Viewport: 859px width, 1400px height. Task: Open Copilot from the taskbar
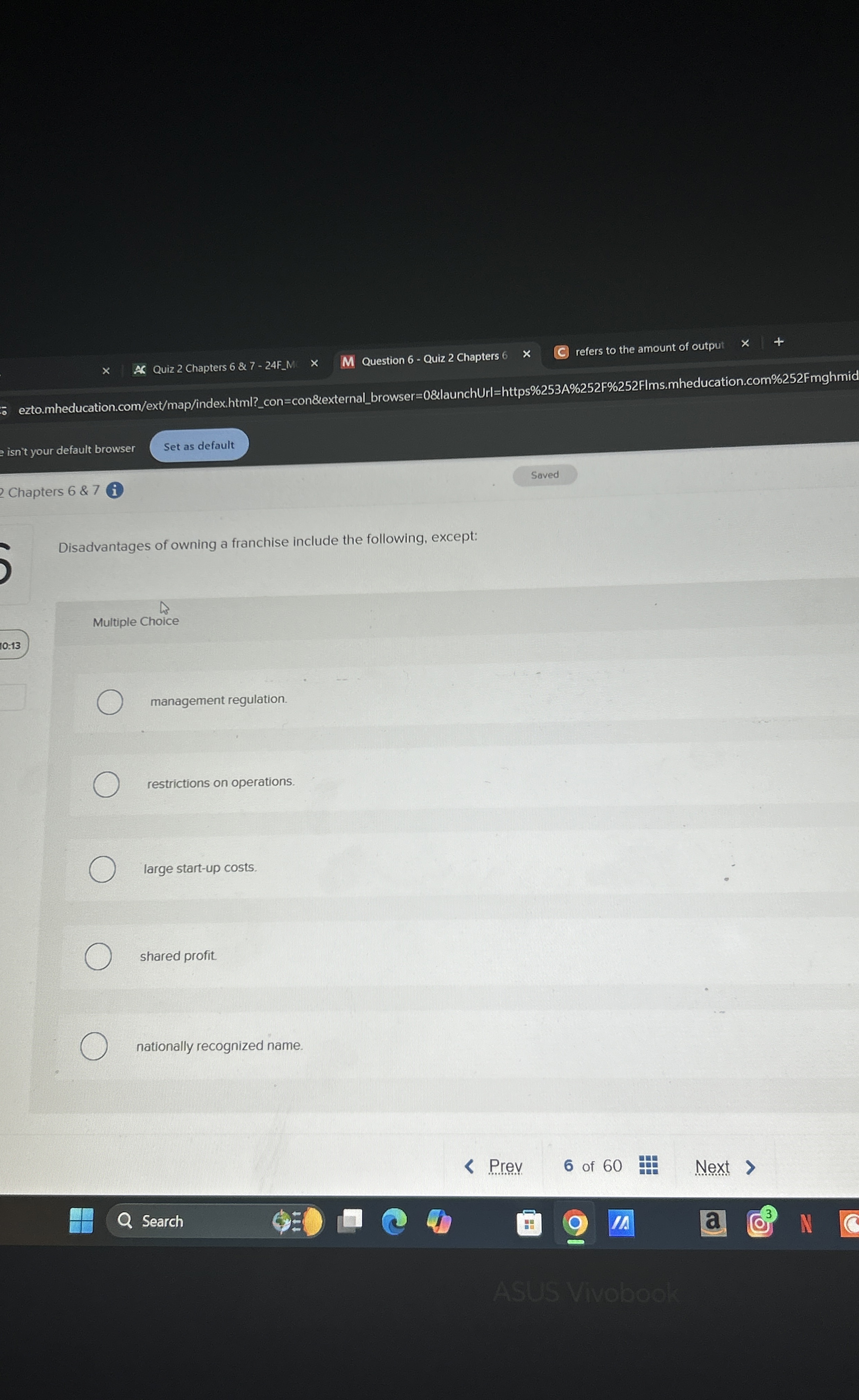click(439, 1221)
